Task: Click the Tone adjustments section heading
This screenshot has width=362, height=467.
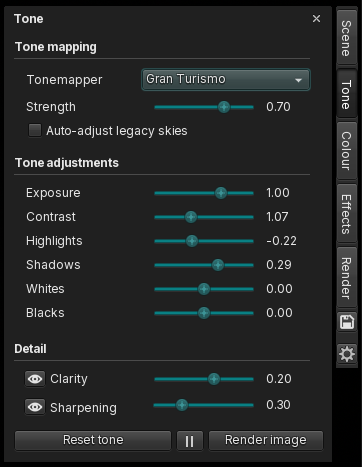Action: pos(67,163)
